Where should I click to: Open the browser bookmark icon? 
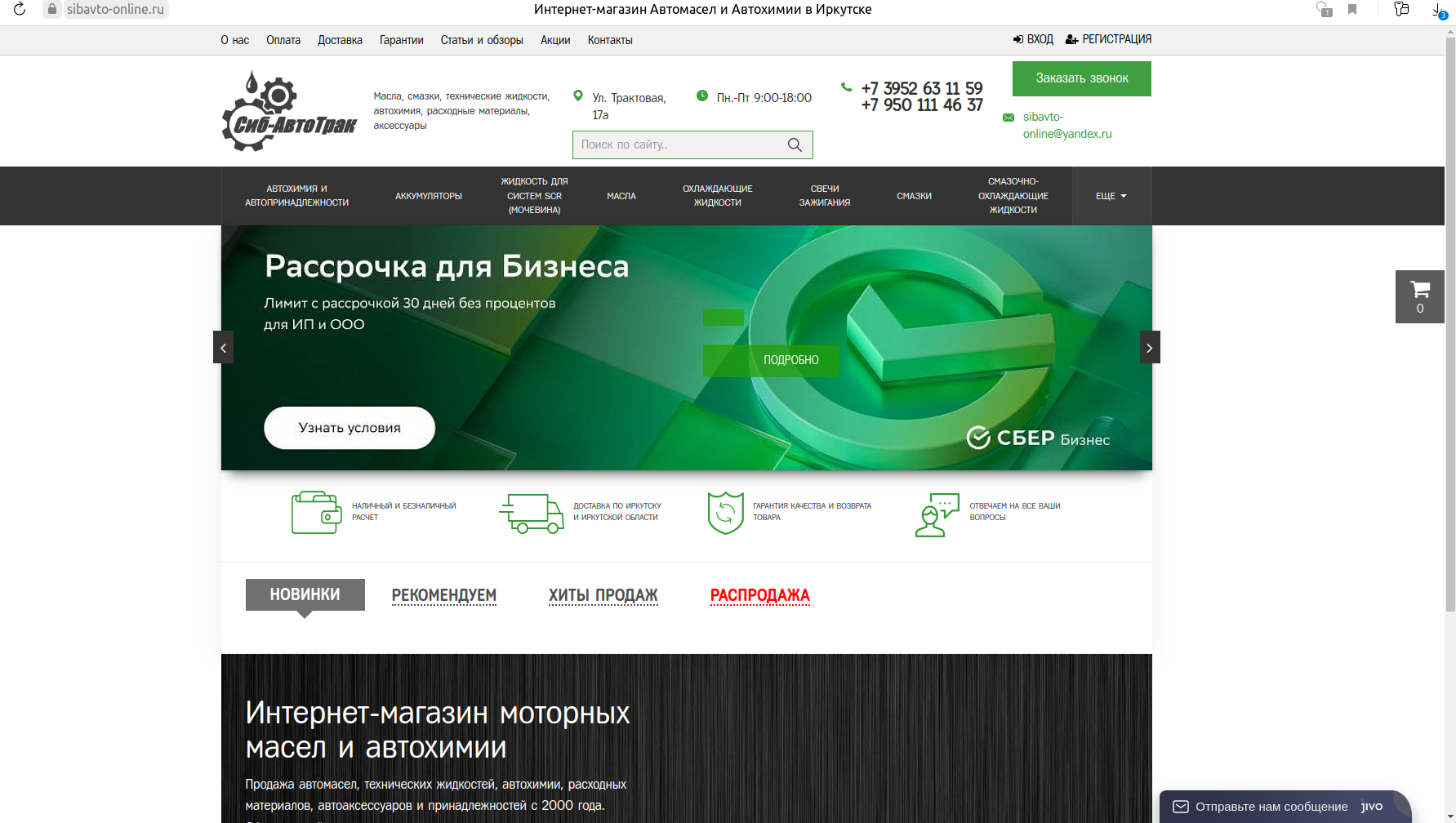(x=1352, y=9)
